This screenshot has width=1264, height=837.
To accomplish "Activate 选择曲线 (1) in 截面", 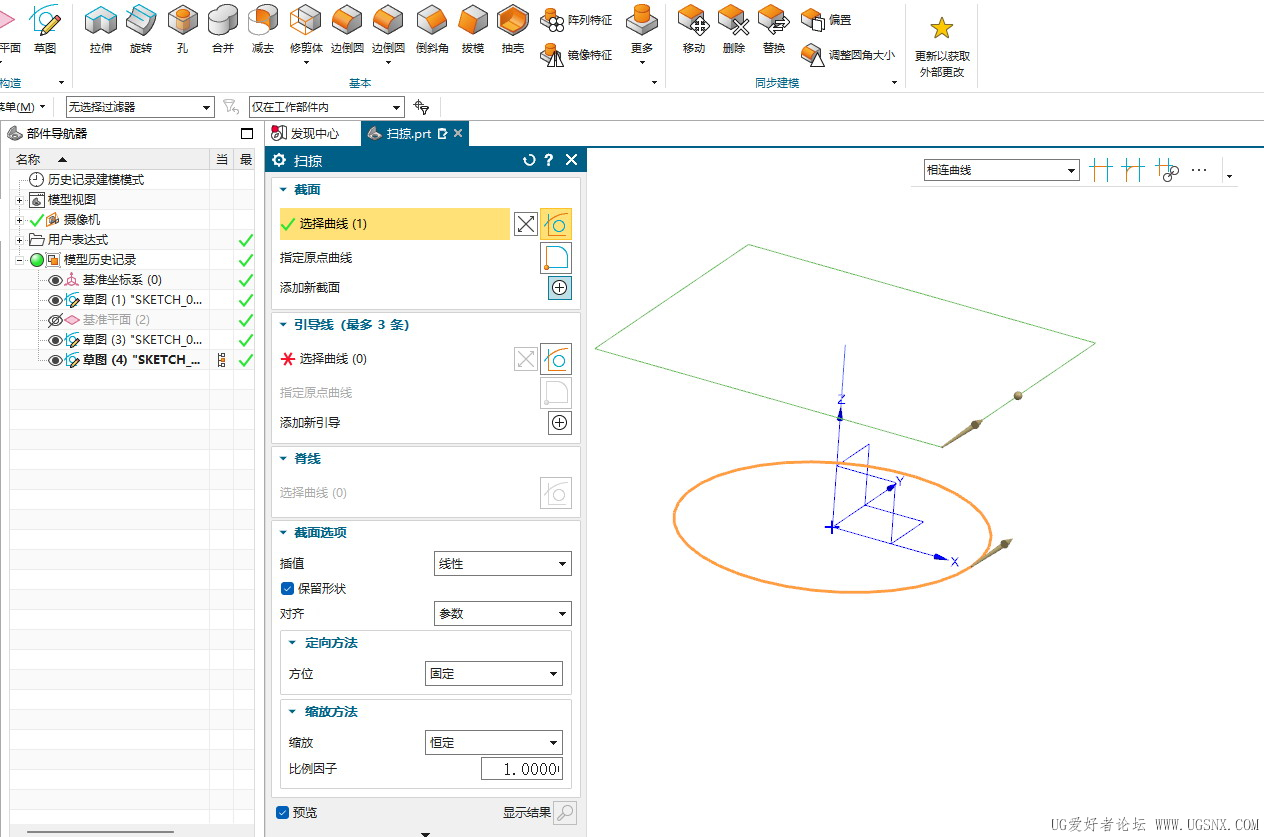I will tap(395, 224).
